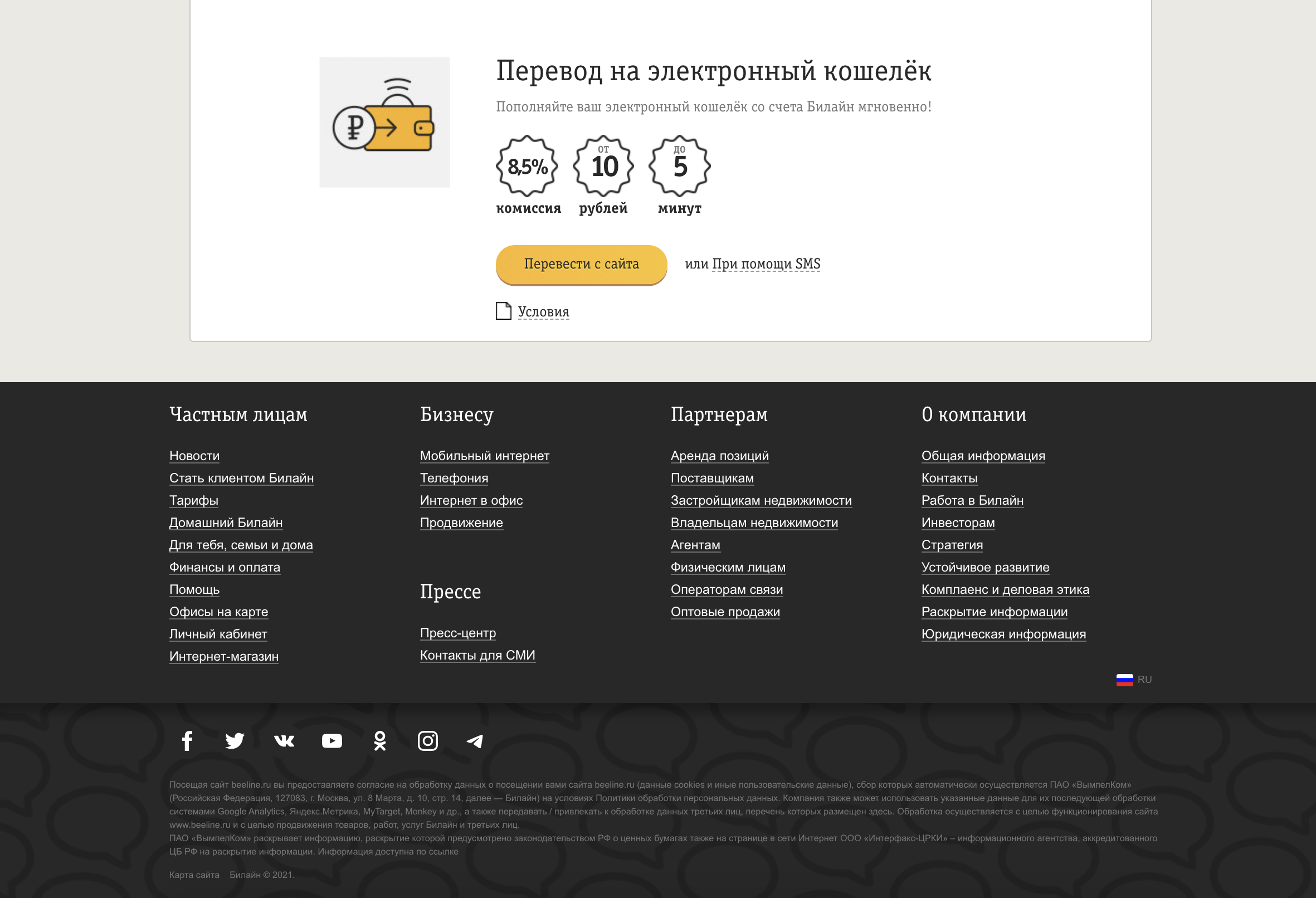Click Аренда позиций under Партнерам

tap(720, 456)
